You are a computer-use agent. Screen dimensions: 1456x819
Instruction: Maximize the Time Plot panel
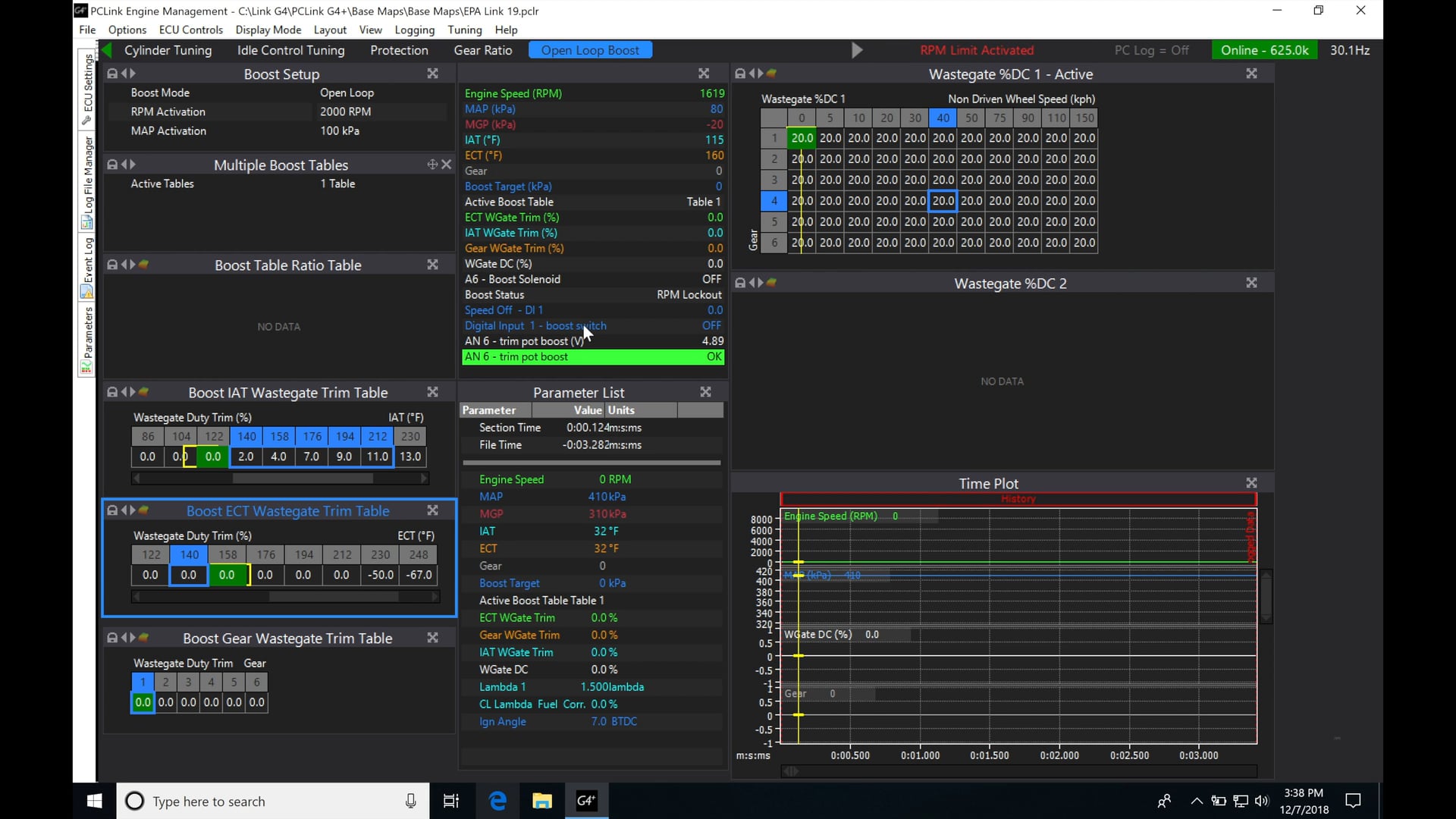pos(1251,483)
